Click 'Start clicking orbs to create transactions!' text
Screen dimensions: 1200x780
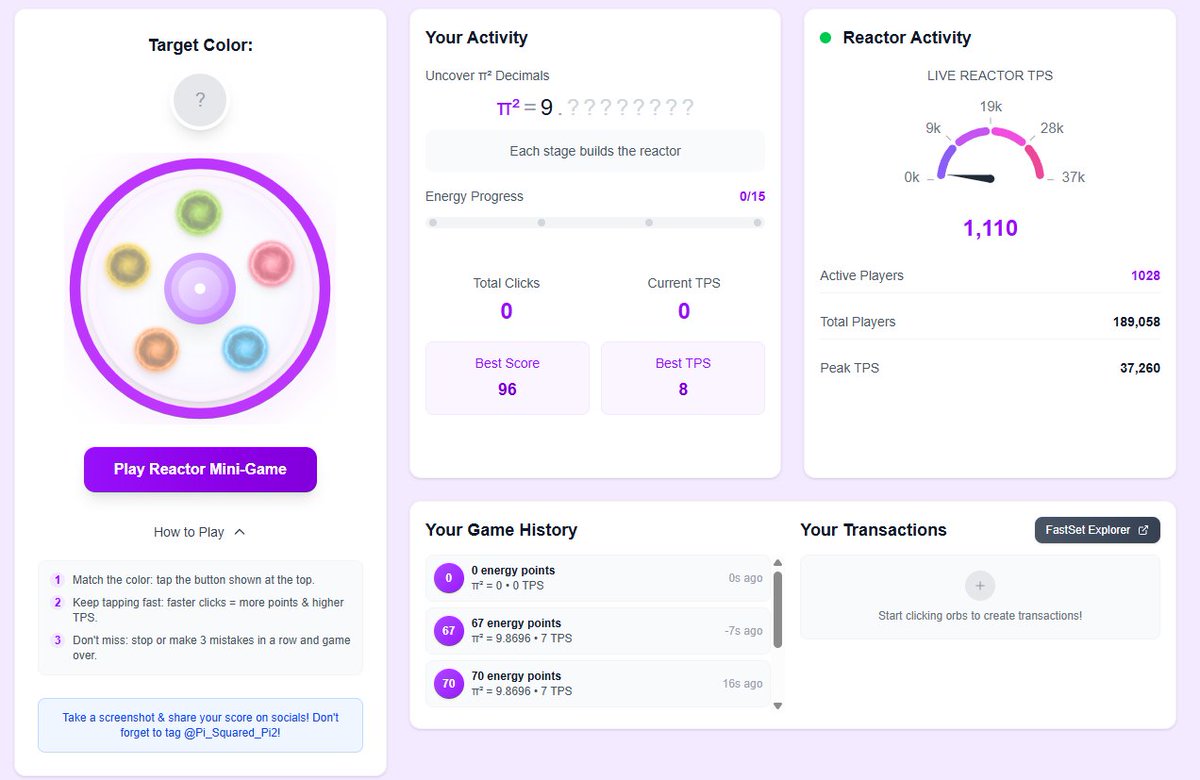980,616
